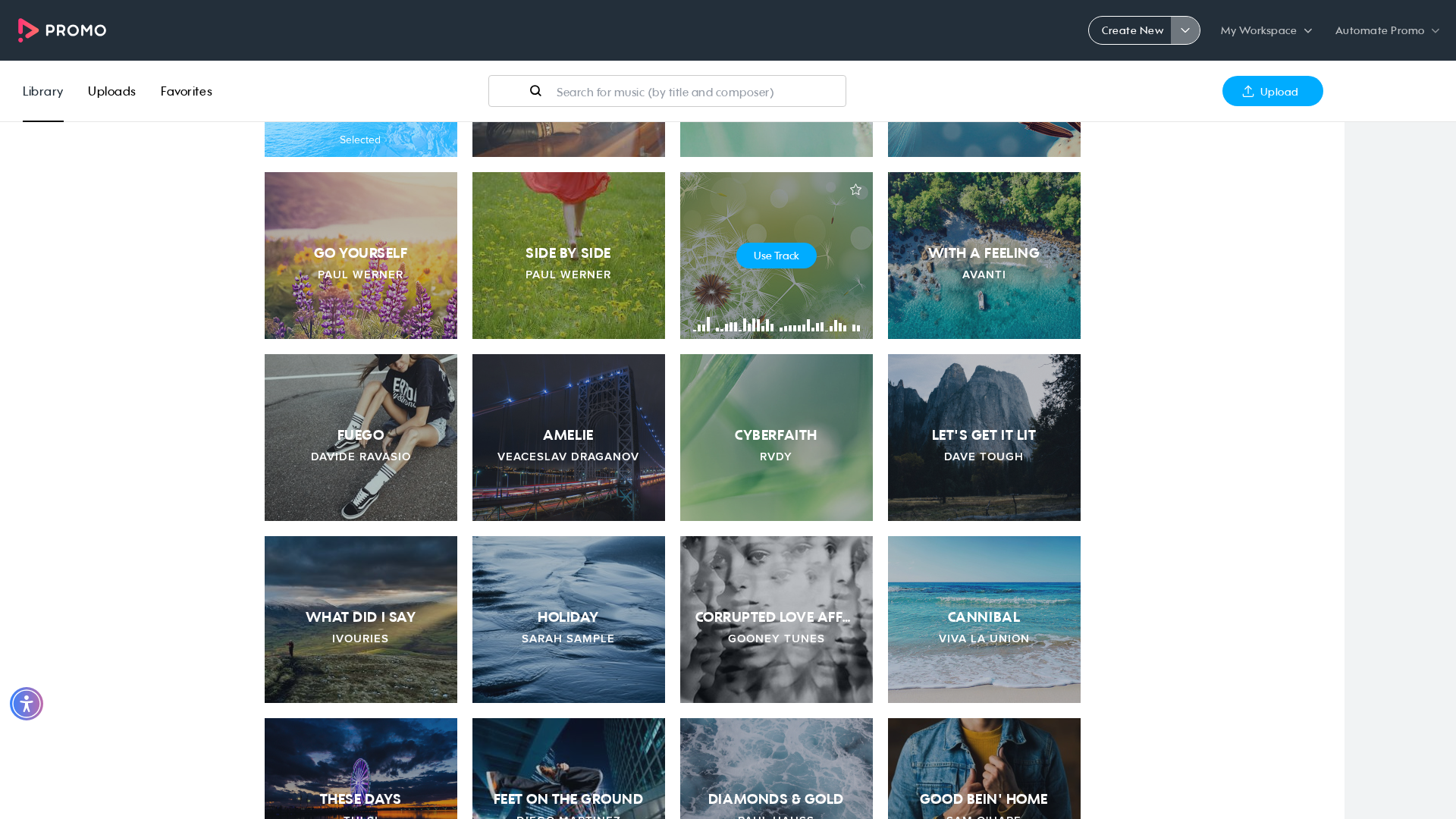This screenshot has height=819, width=1456.
Task: Pick the Good Bein' Home track
Action: [x=984, y=768]
